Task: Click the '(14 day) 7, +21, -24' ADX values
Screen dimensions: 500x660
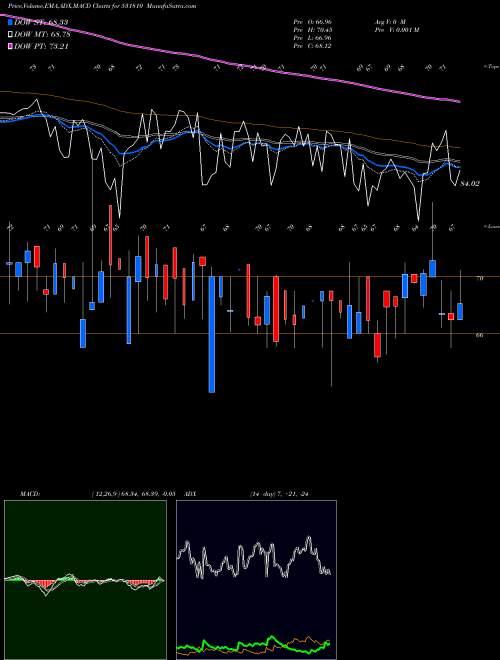Action: point(280,493)
